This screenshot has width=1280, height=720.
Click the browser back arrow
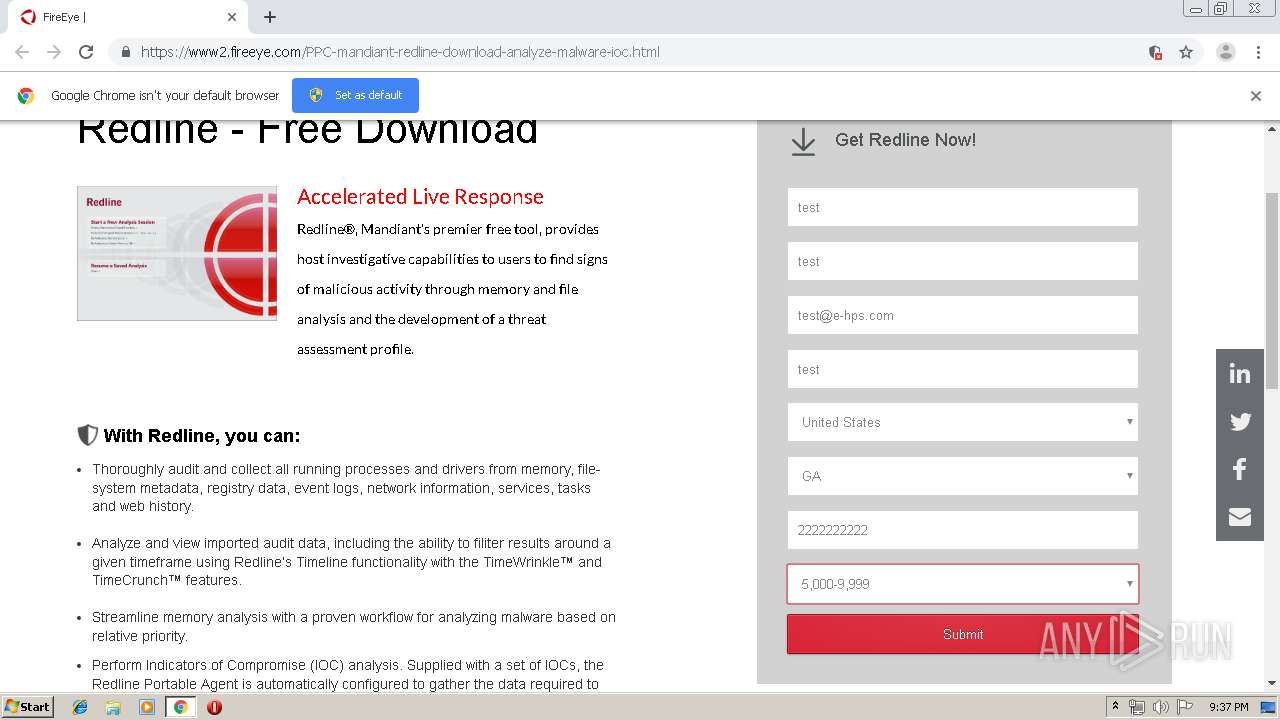(22, 52)
